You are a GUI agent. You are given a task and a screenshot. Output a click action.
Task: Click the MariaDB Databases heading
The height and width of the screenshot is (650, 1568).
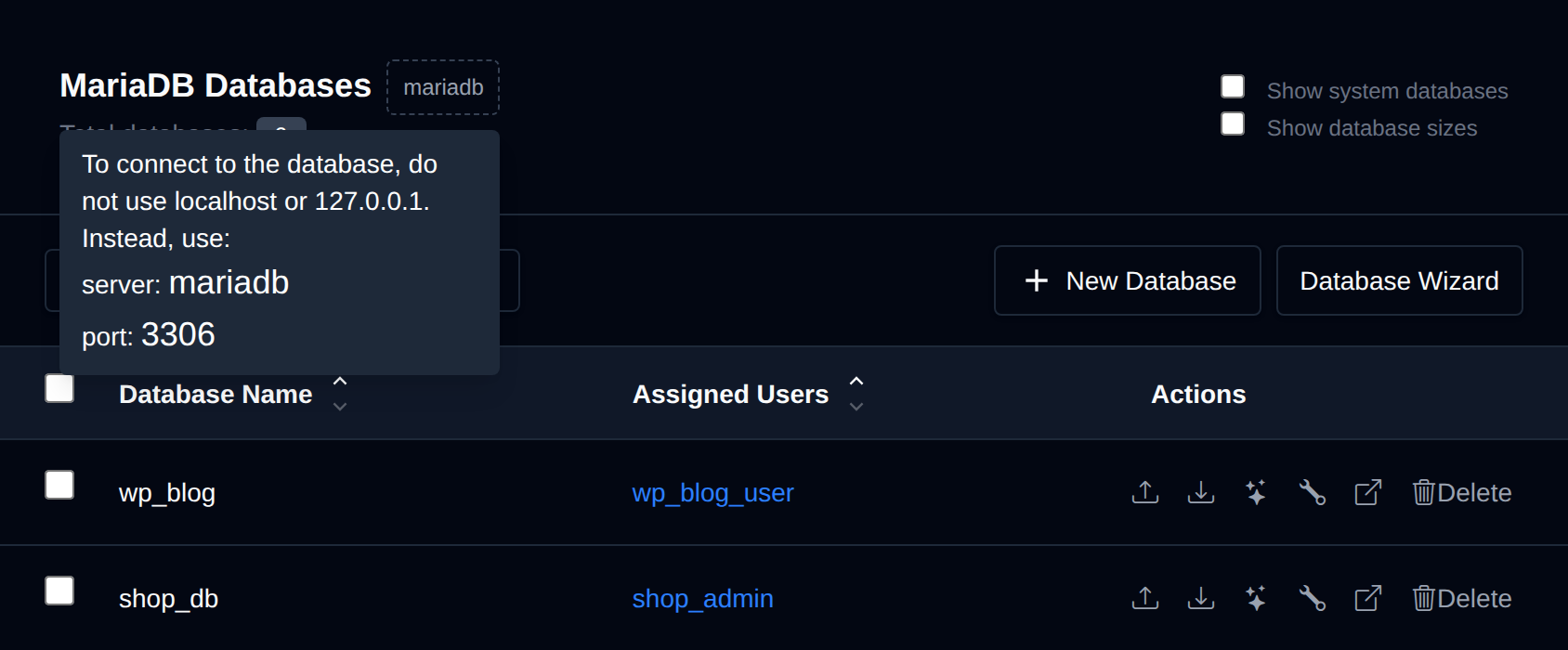click(x=216, y=85)
